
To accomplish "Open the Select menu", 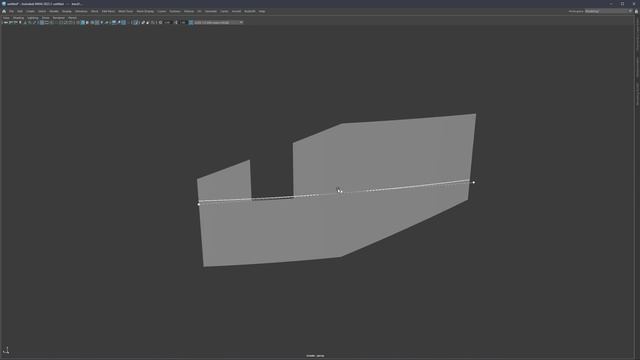I will (x=42, y=11).
